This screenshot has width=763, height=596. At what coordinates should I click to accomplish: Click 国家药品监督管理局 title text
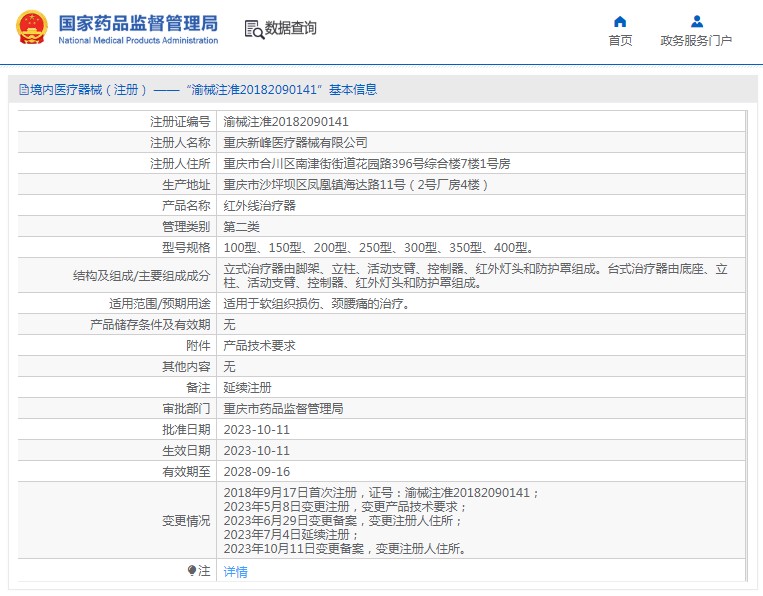[138, 23]
